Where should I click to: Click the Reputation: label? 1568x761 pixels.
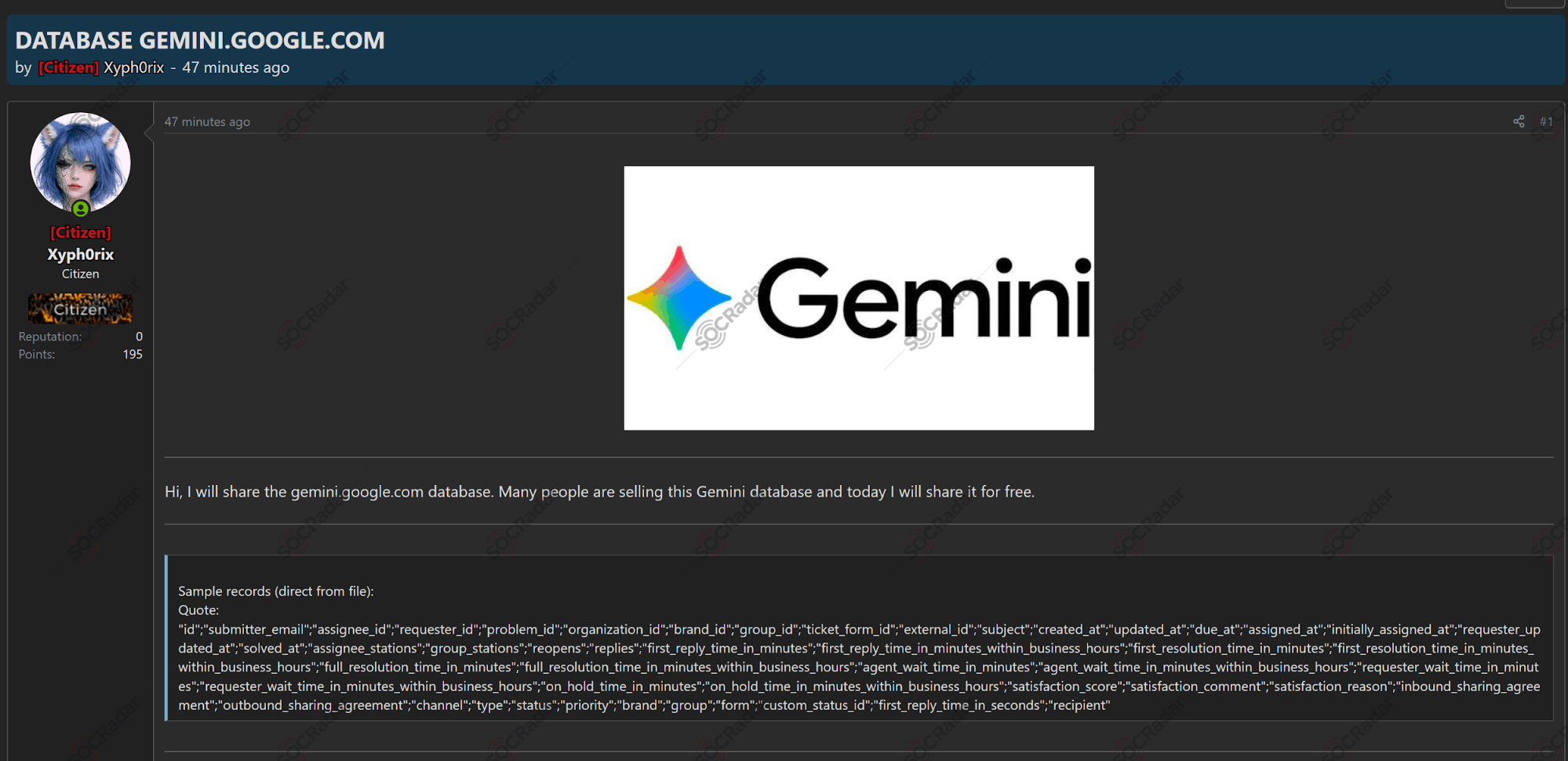pos(50,337)
